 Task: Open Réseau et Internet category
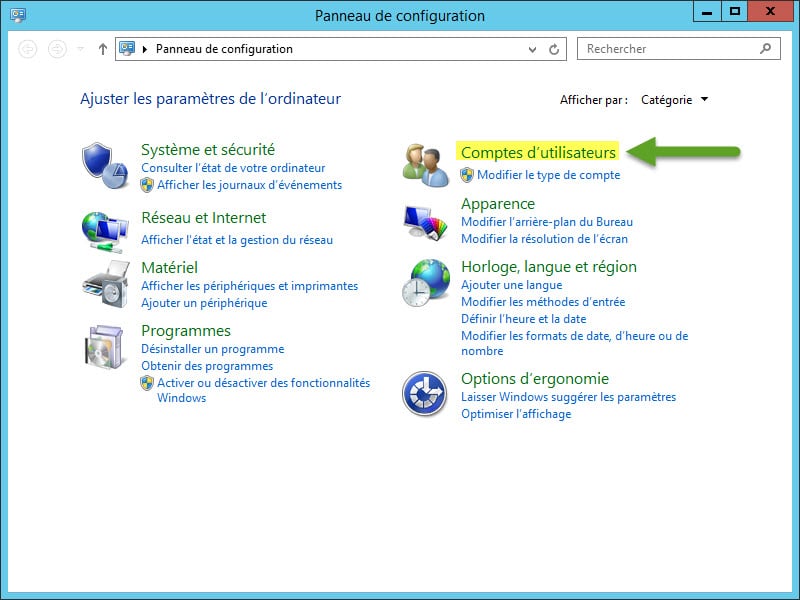[x=204, y=218]
